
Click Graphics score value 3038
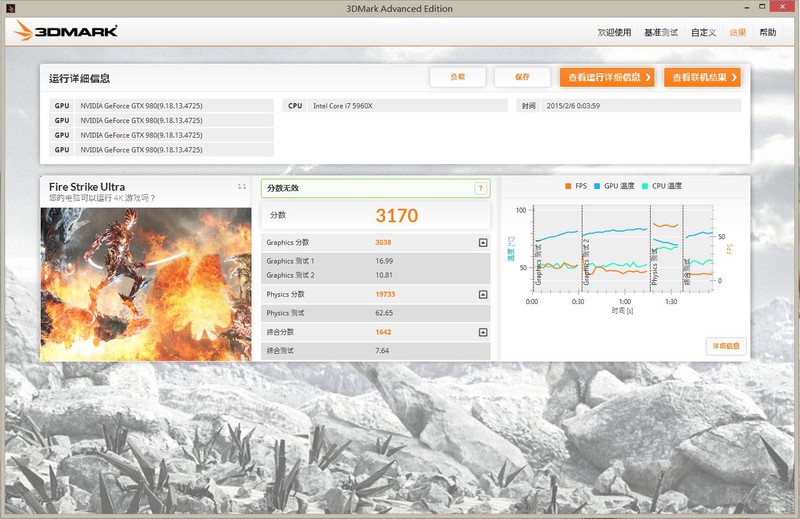point(383,242)
